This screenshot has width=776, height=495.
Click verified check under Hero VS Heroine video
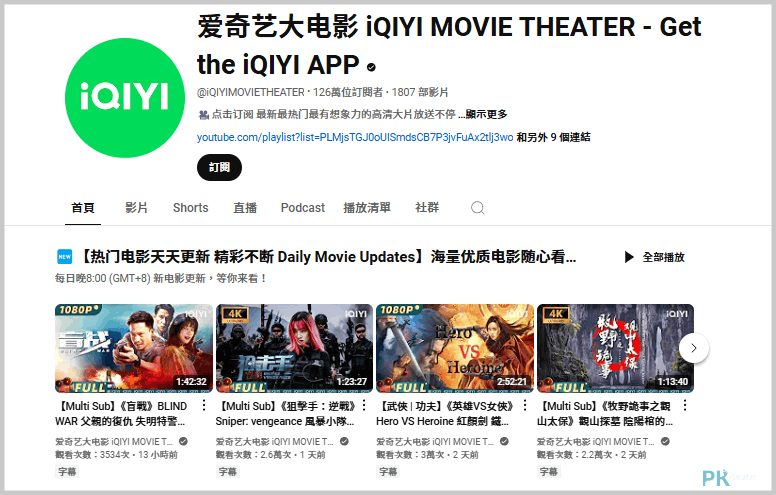(x=504, y=441)
